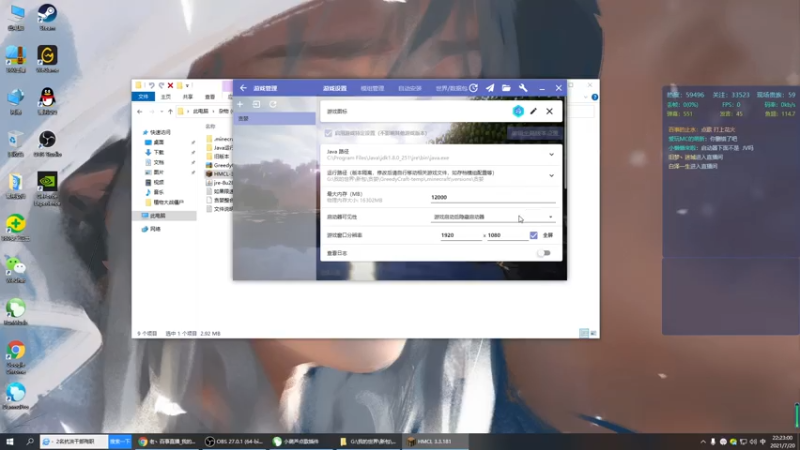This screenshot has width=800, height=450.
Task: Open the WeChat desktop icon
Action: (x=15, y=268)
